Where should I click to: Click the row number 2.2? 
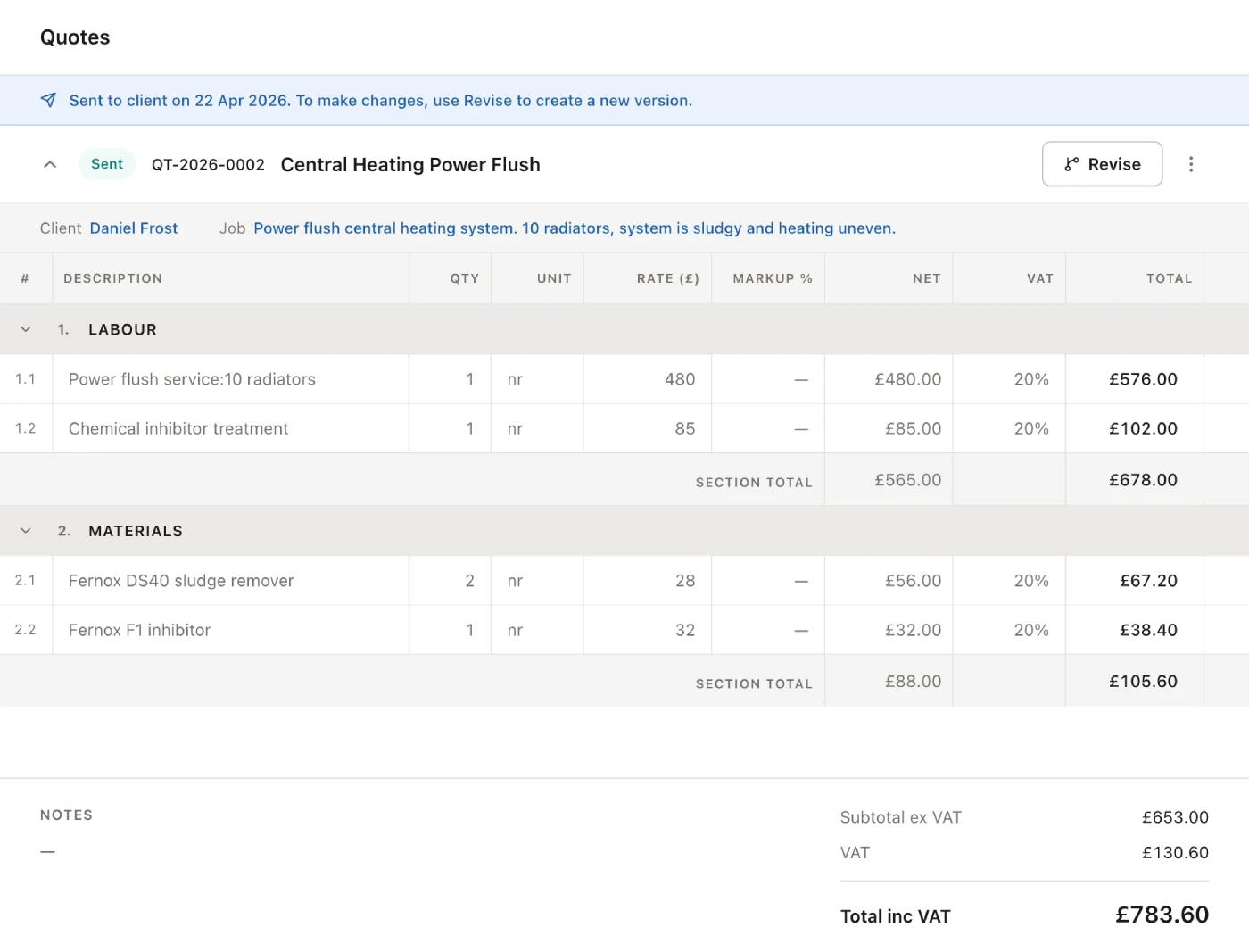(x=26, y=630)
